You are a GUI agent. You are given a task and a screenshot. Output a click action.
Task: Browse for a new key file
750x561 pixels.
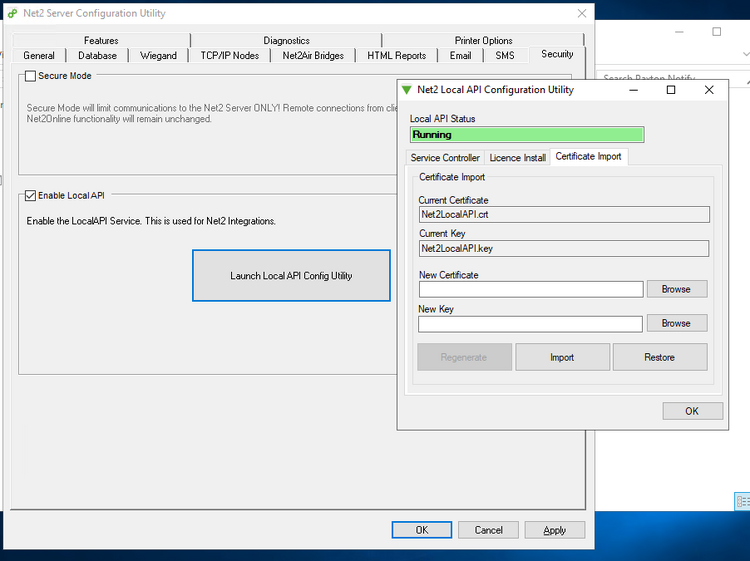[x=677, y=323]
